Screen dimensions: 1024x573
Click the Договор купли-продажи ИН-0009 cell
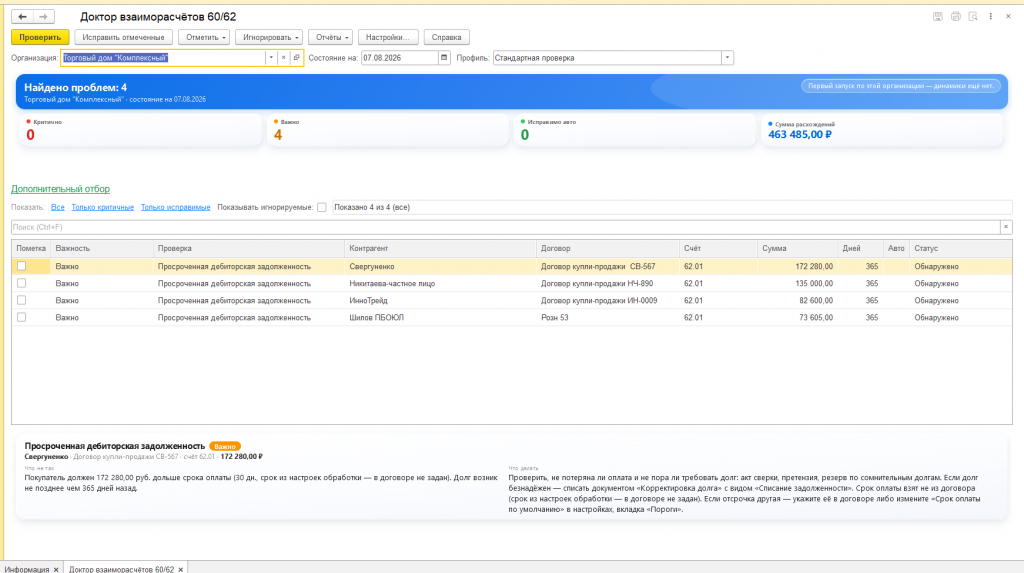[x=607, y=300]
